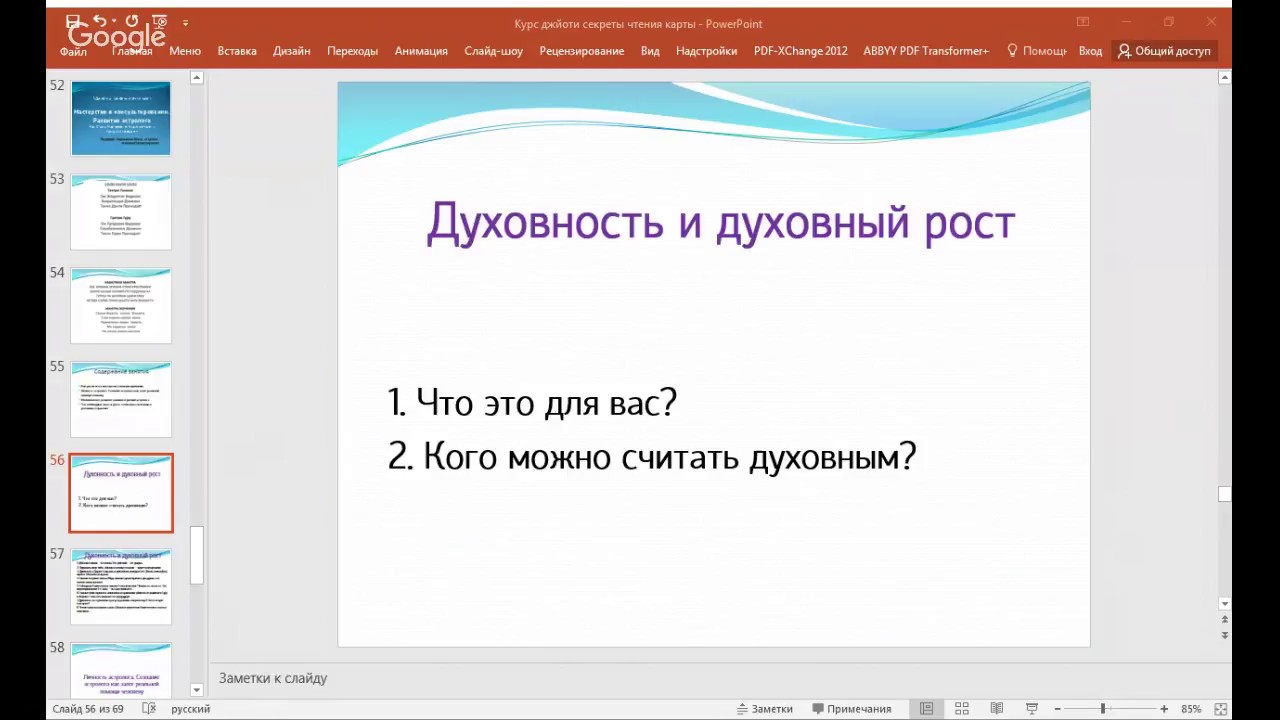The height and width of the screenshot is (720, 1280).
Task: Switch to the Вставка tab
Action: click(x=237, y=51)
